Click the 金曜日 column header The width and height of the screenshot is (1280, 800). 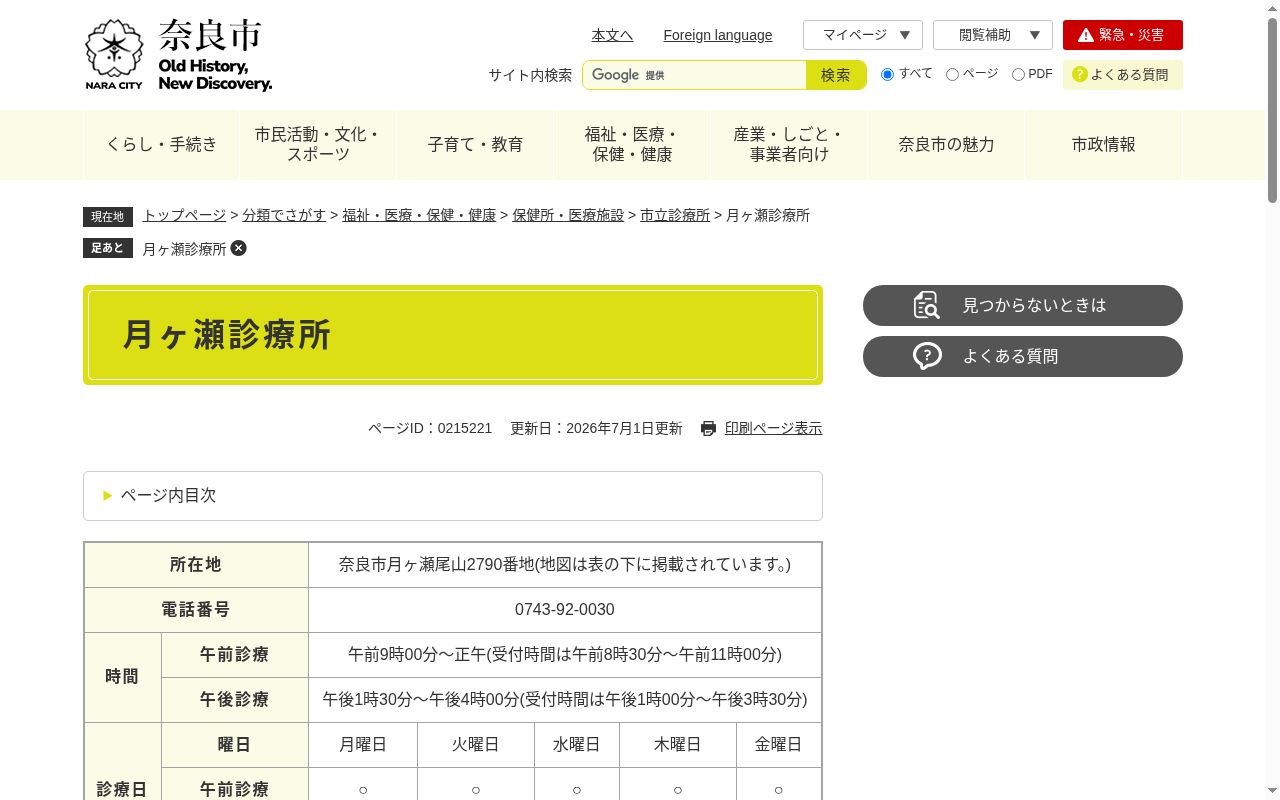[x=779, y=745]
